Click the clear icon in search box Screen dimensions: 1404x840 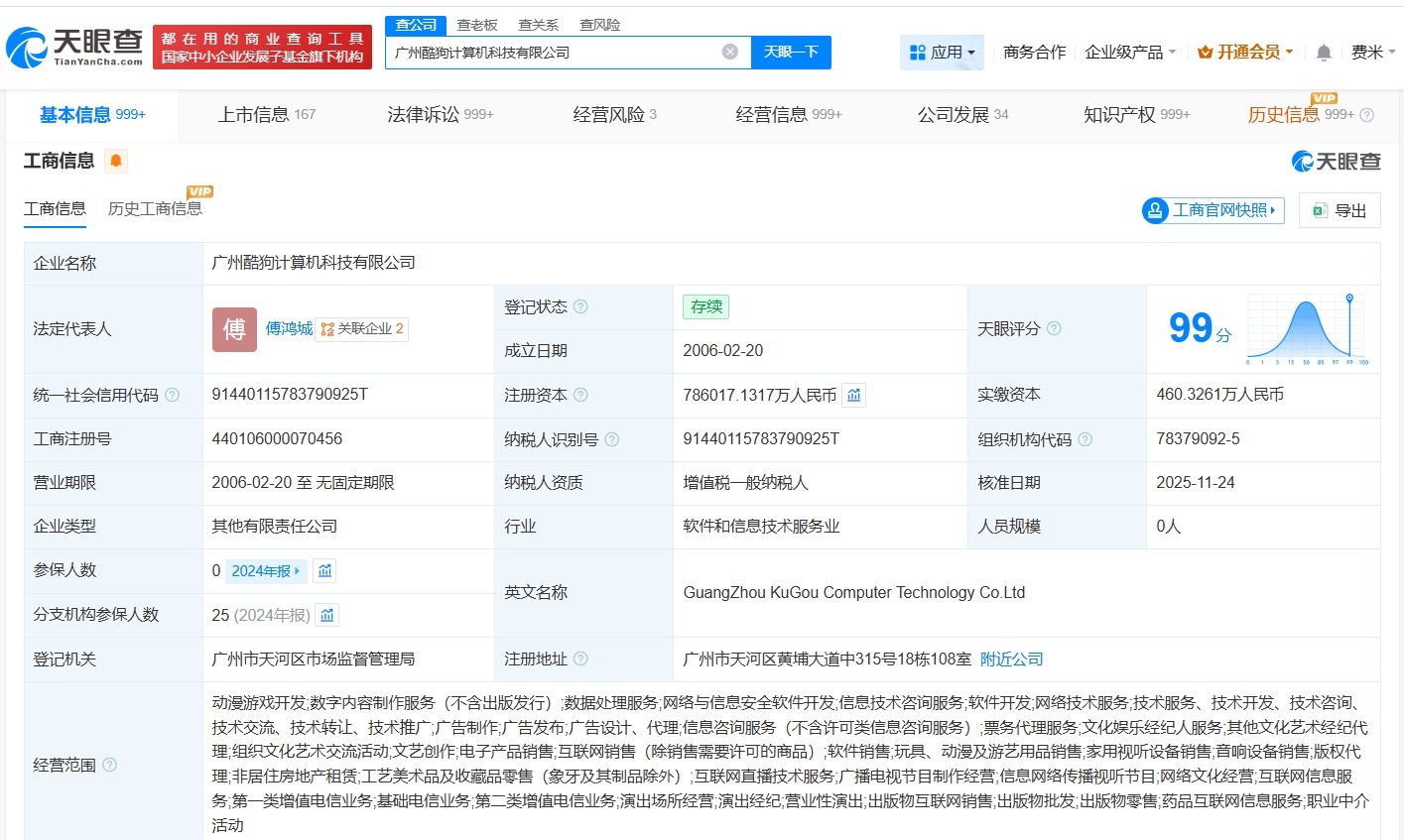click(x=729, y=52)
